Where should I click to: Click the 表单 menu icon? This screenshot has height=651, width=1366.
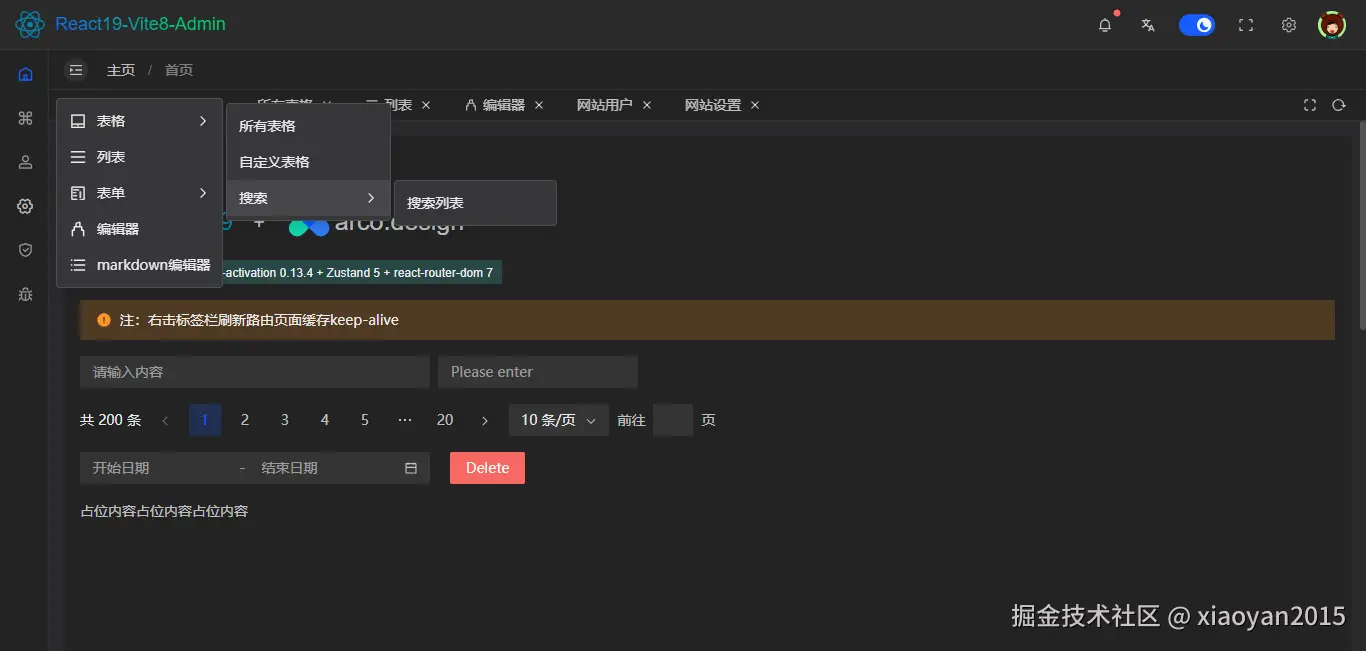78,193
